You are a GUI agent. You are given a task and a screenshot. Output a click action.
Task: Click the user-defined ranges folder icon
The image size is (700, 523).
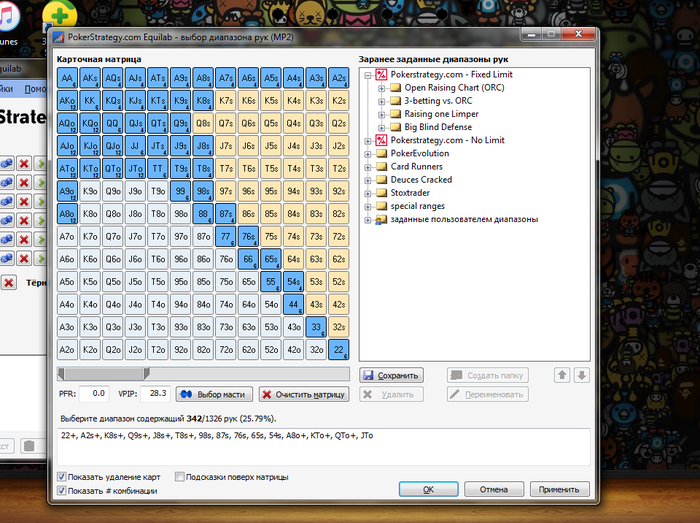point(381,220)
